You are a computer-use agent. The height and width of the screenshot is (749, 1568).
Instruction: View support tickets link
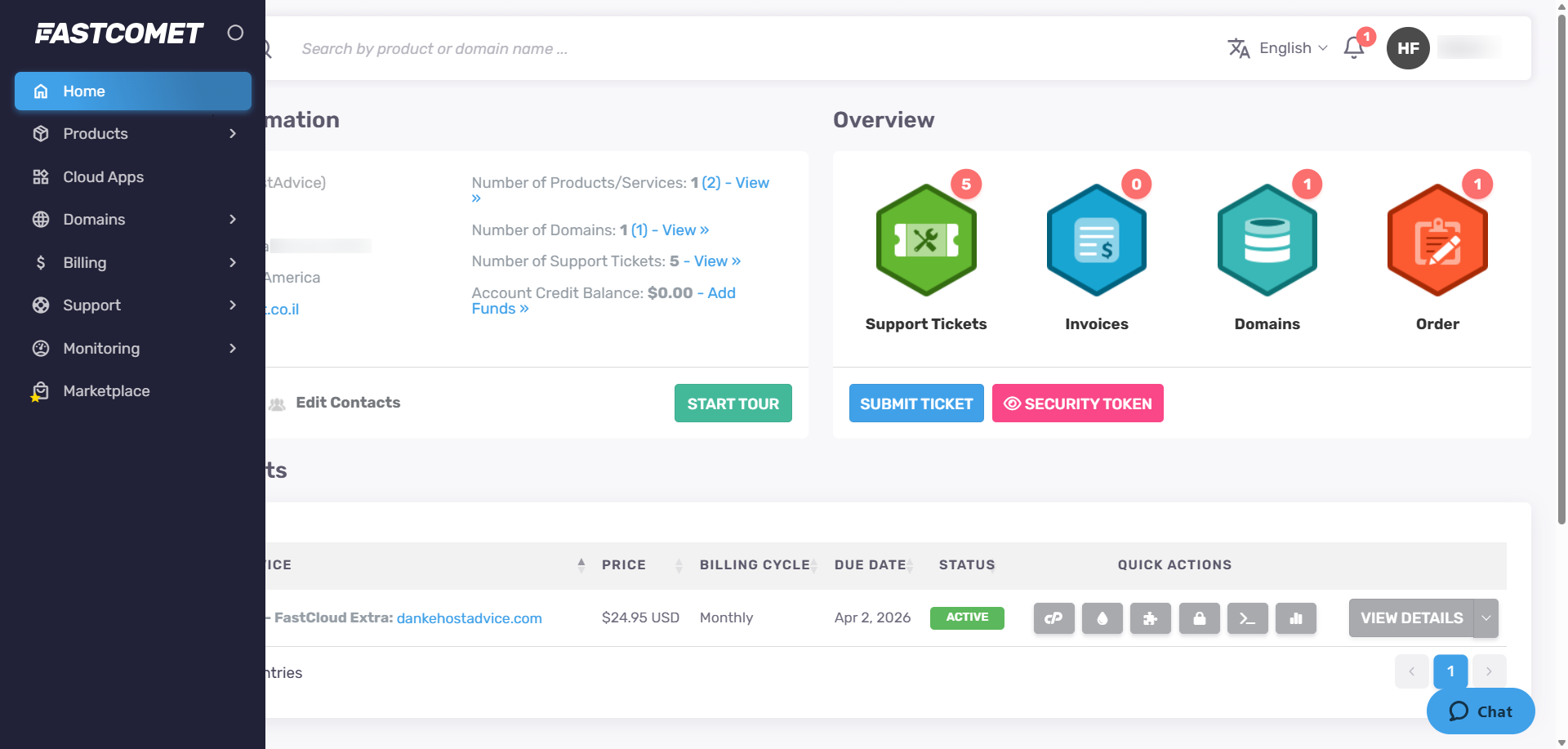(x=717, y=261)
